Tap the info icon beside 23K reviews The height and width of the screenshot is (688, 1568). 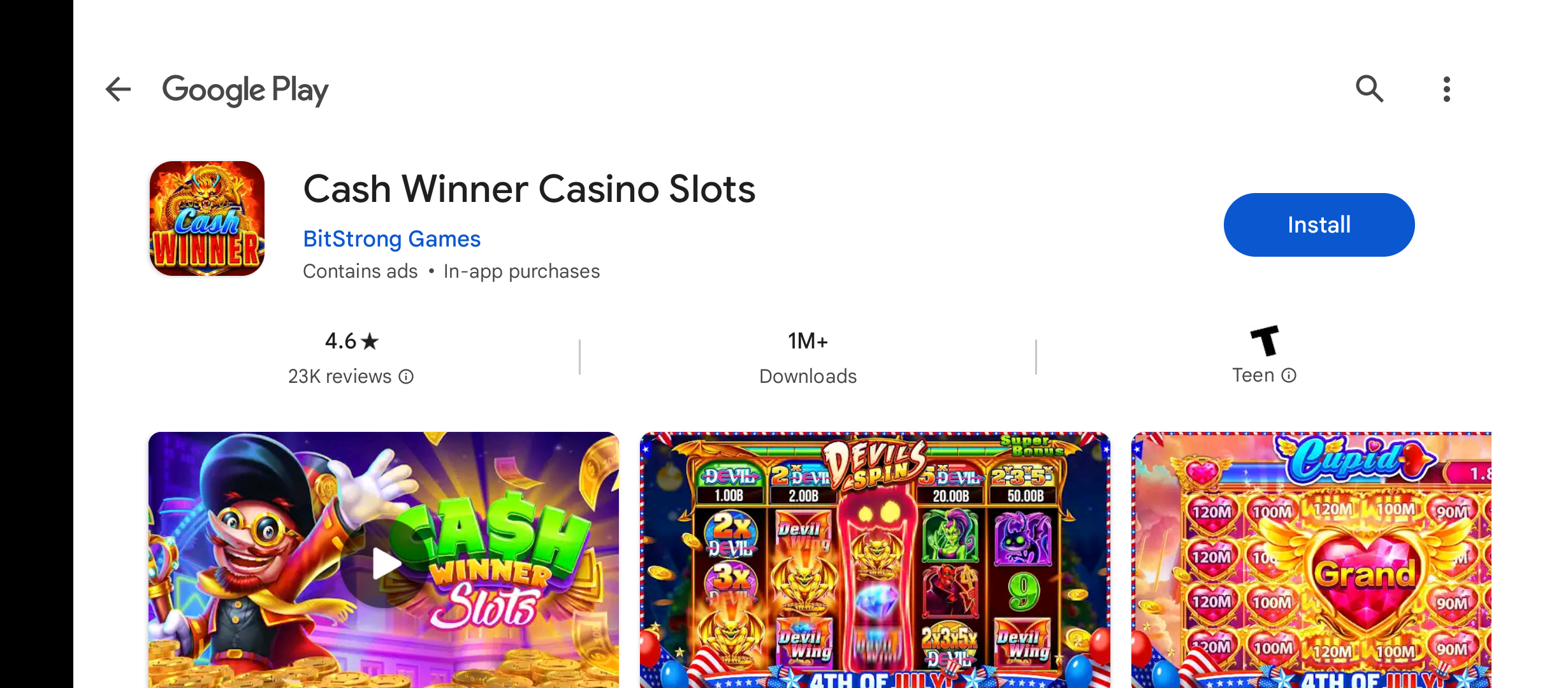(406, 377)
